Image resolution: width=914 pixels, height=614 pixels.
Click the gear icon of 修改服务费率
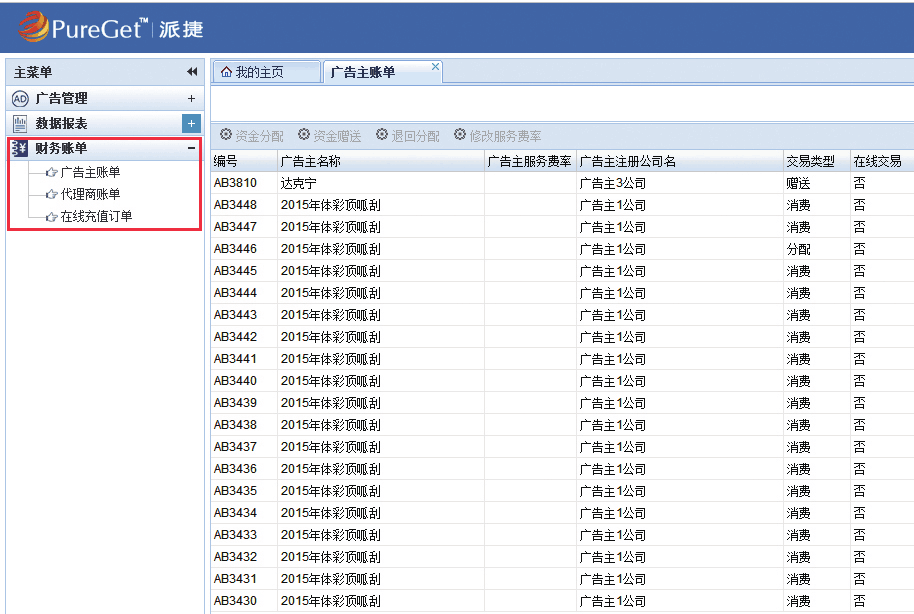[x=460, y=135]
